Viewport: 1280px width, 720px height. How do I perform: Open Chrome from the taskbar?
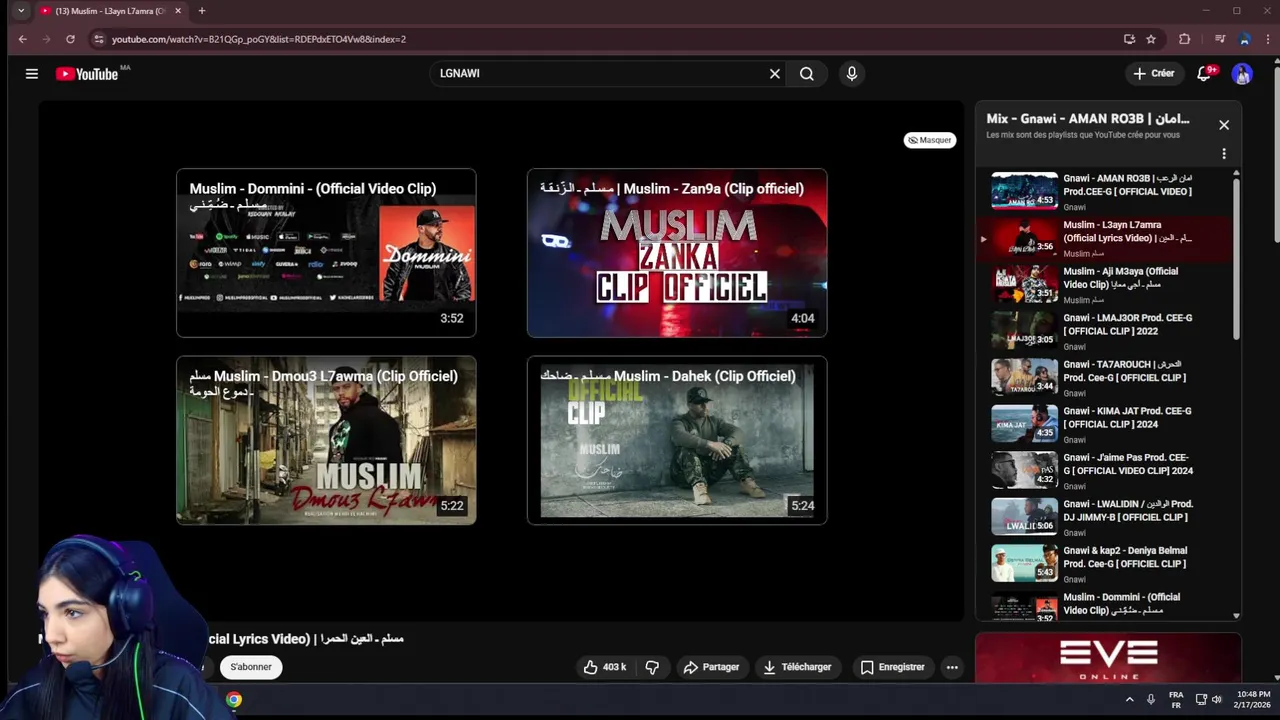234,700
